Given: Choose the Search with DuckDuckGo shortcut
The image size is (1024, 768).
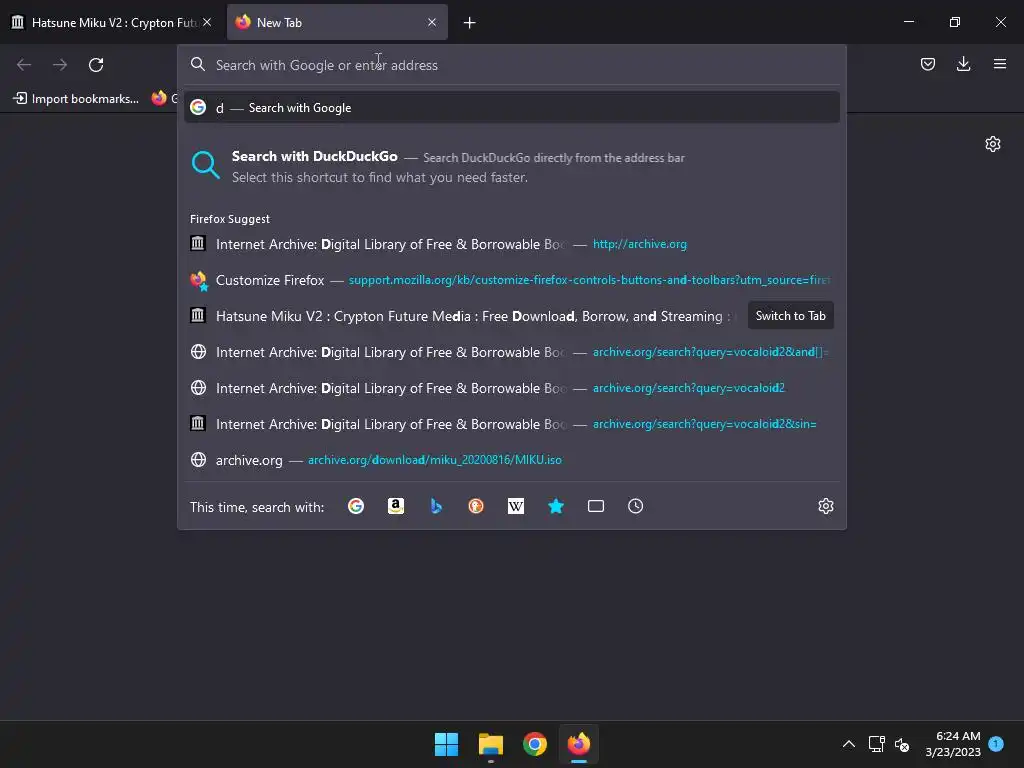Looking at the screenshot, I should [x=512, y=167].
